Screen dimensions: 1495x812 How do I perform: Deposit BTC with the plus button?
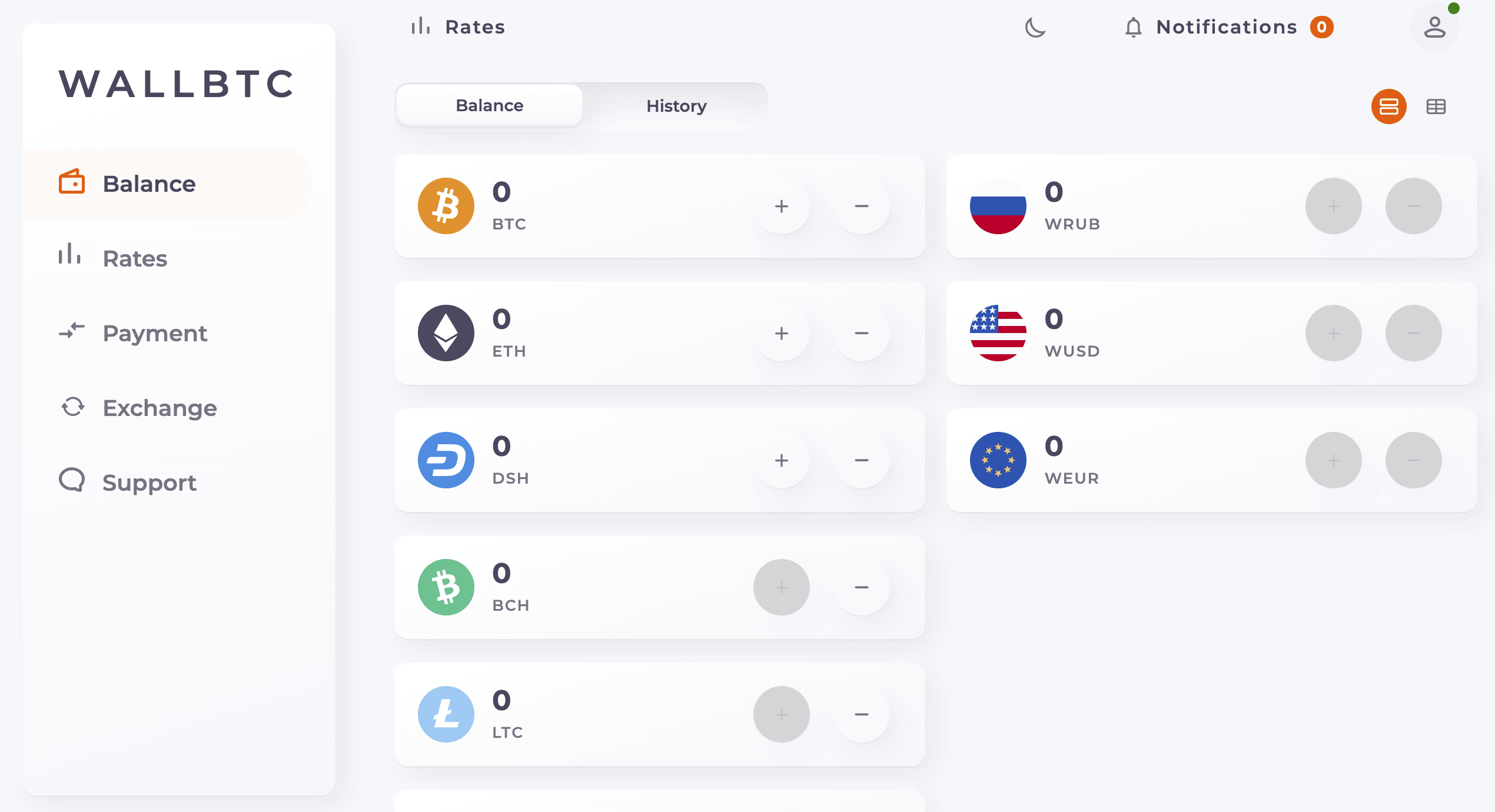tap(781, 206)
